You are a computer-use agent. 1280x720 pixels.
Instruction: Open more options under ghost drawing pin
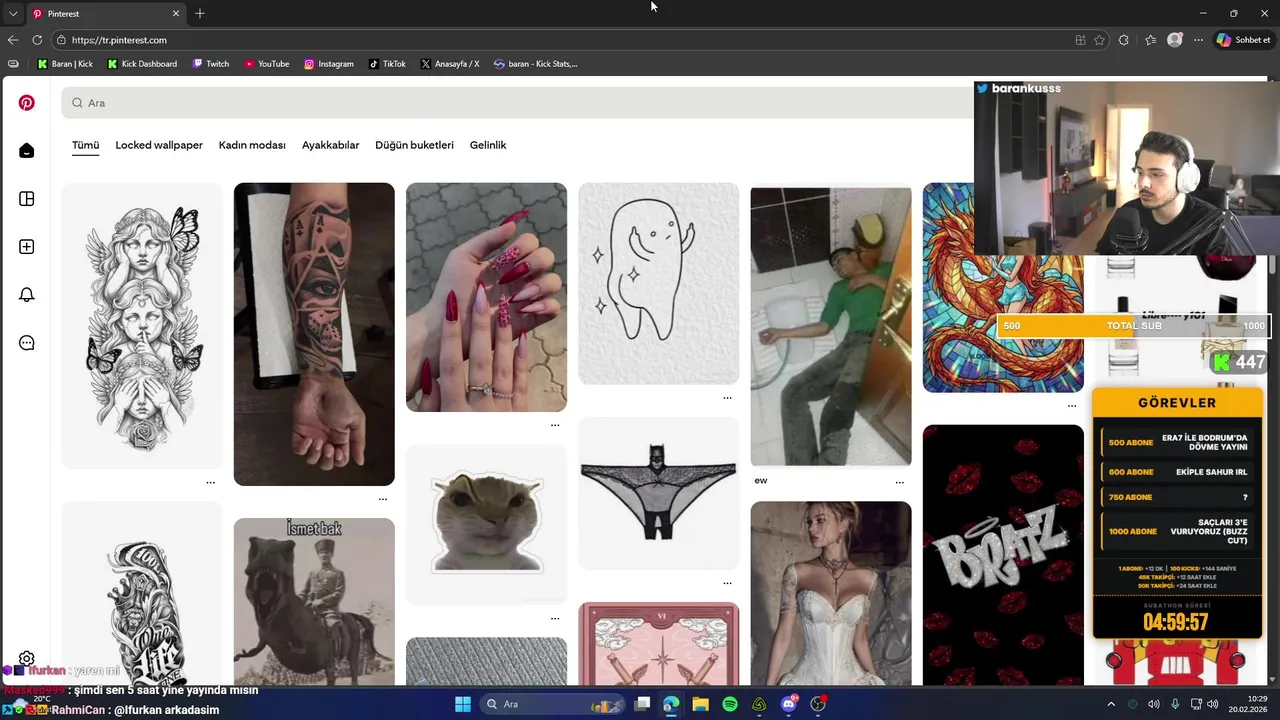(x=727, y=398)
